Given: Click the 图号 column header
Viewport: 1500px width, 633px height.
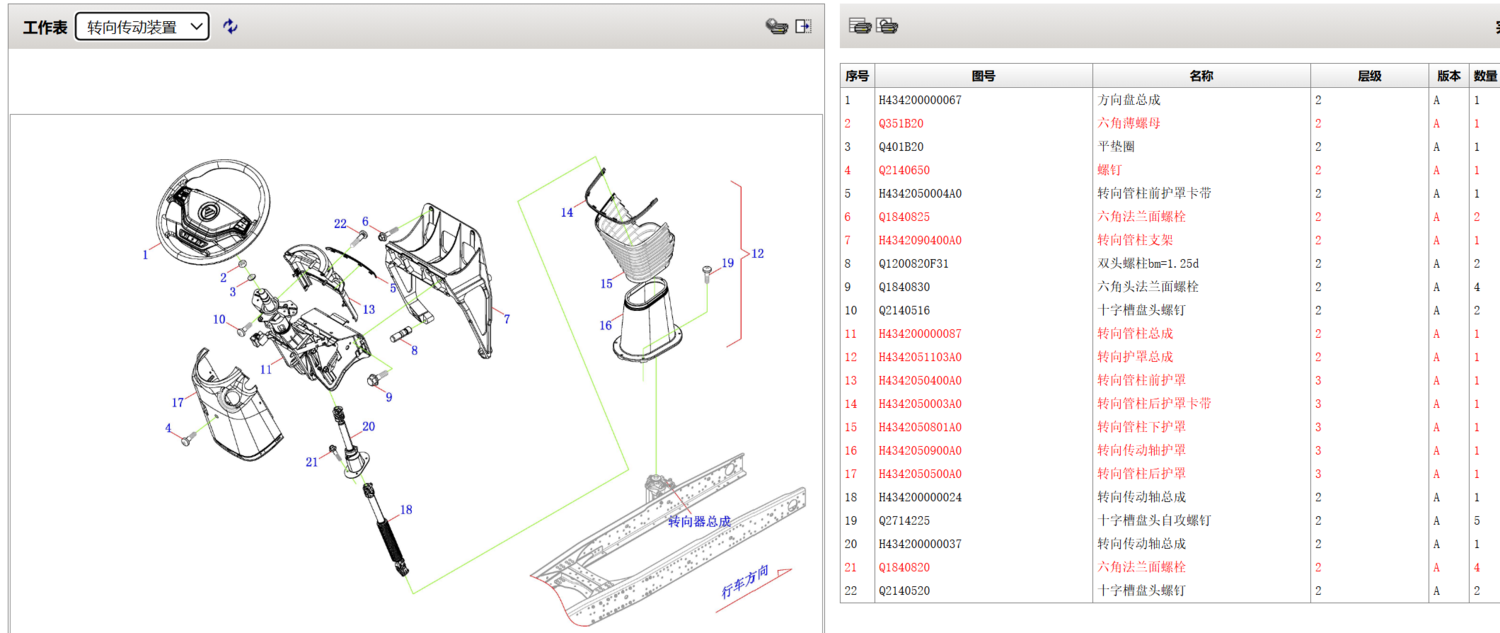Looking at the screenshot, I should (983, 76).
